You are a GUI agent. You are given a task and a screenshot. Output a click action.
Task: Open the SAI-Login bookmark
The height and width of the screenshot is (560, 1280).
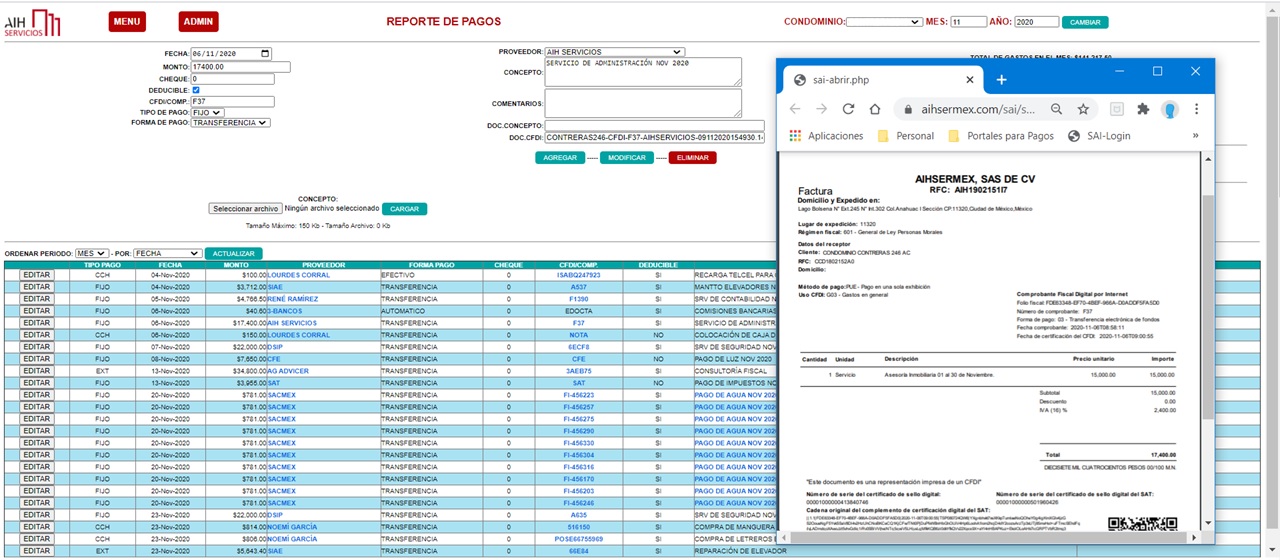click(1099, 136)
